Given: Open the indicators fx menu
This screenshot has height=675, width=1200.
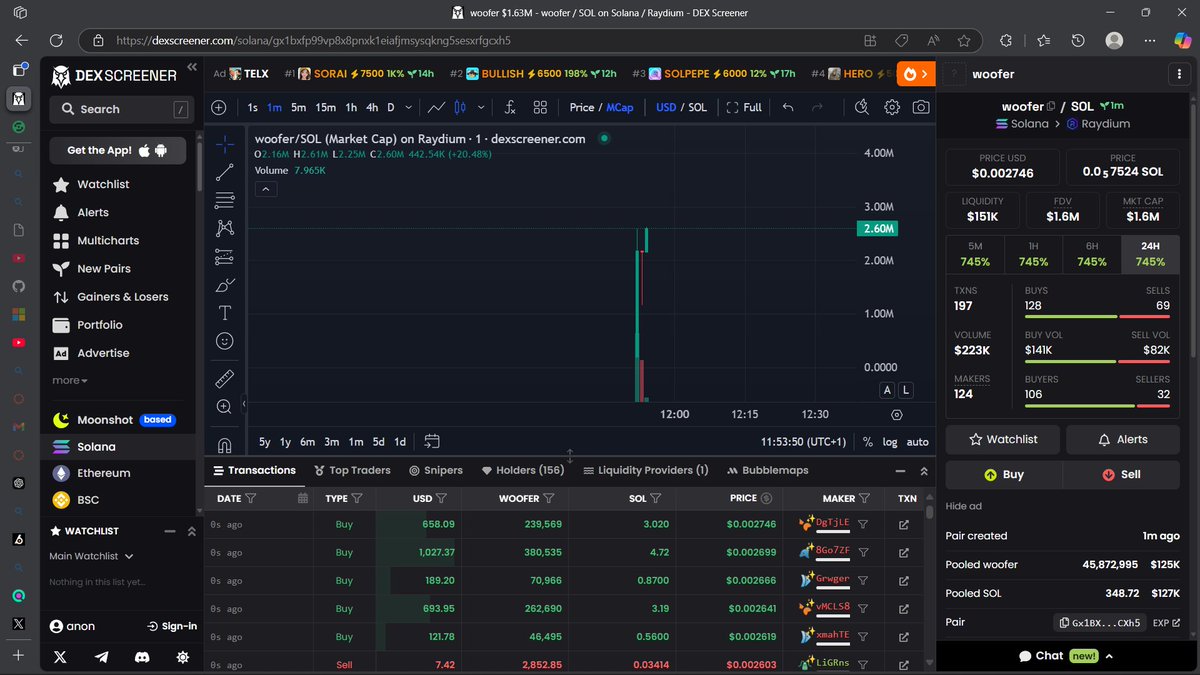Looking at the screenshot, I should [x=509, y=107].
